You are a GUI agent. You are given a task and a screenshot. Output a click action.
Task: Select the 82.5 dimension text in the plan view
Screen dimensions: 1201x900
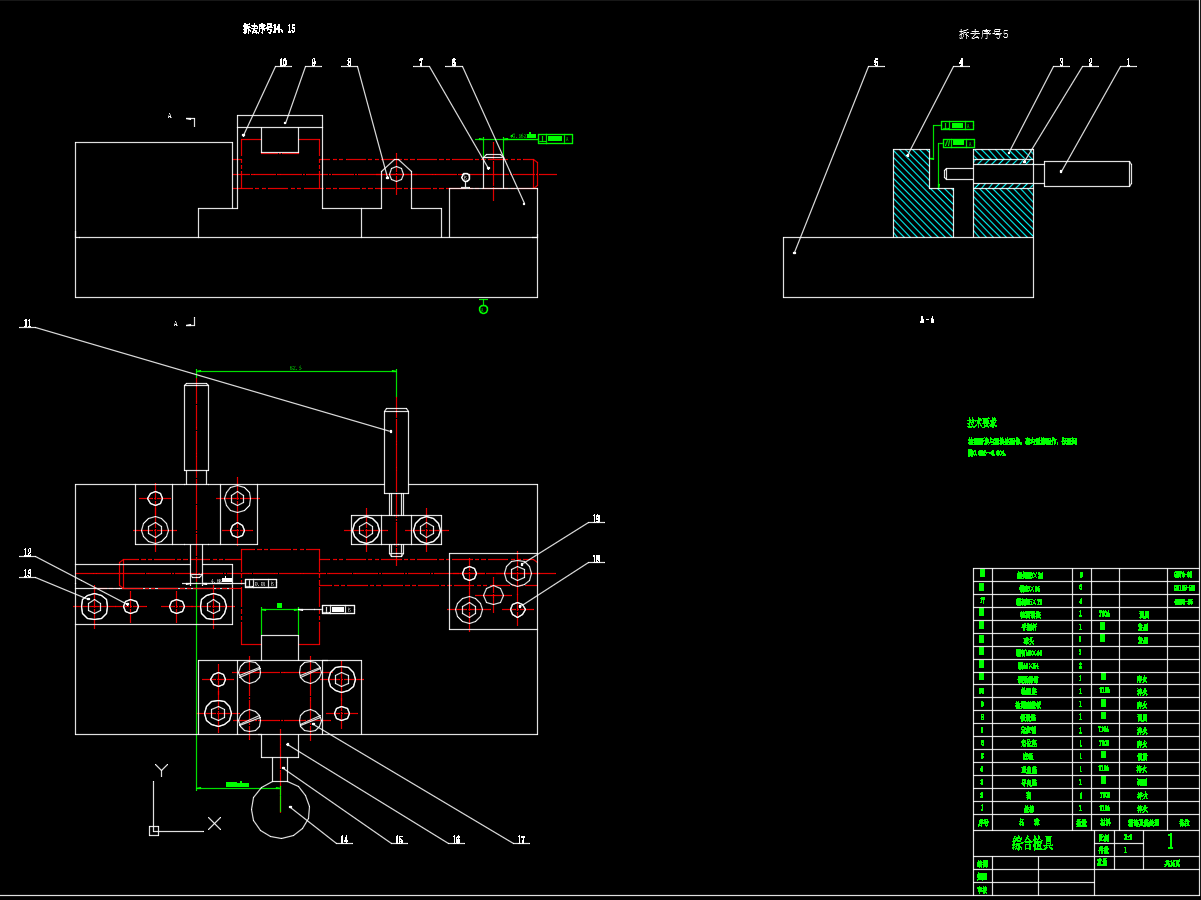(295, 368)
